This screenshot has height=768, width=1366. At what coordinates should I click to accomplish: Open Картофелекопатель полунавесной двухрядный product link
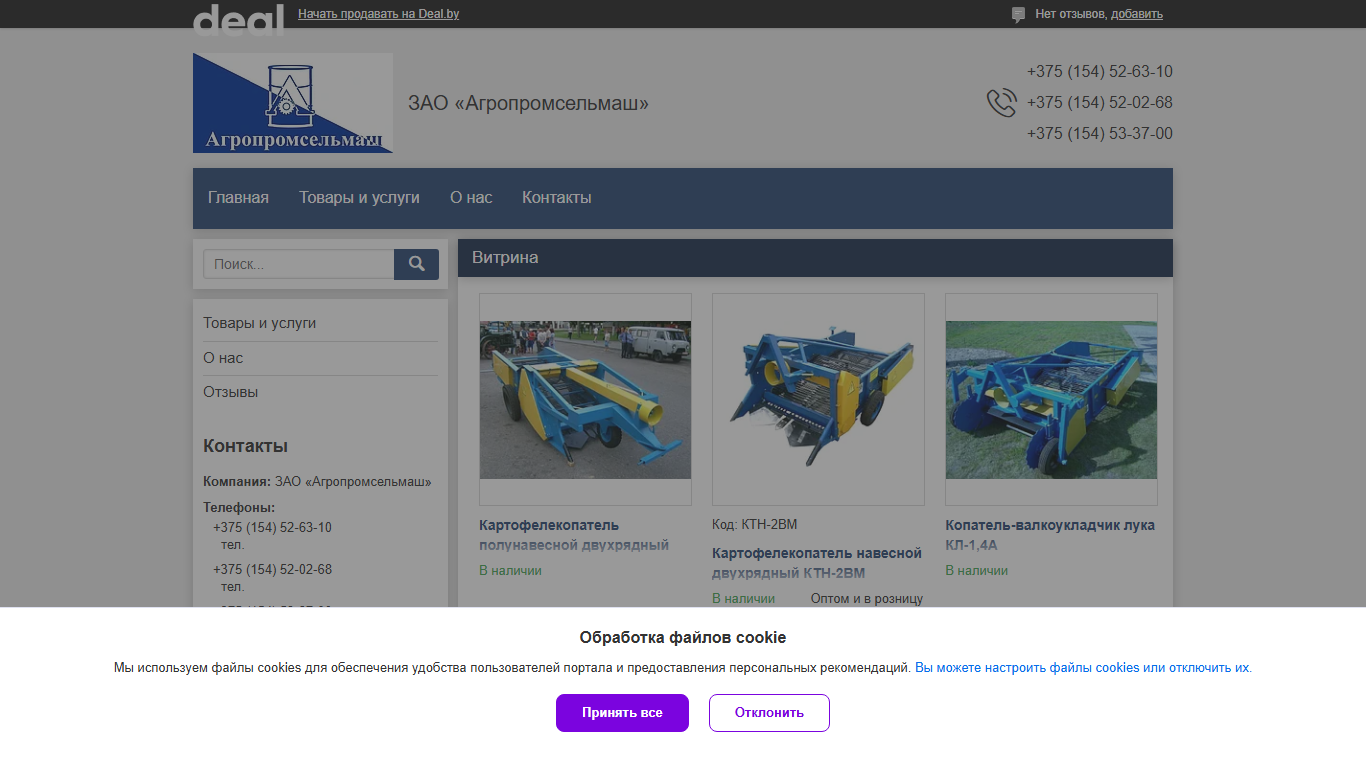pyautogui.click(x=574, y=535)
